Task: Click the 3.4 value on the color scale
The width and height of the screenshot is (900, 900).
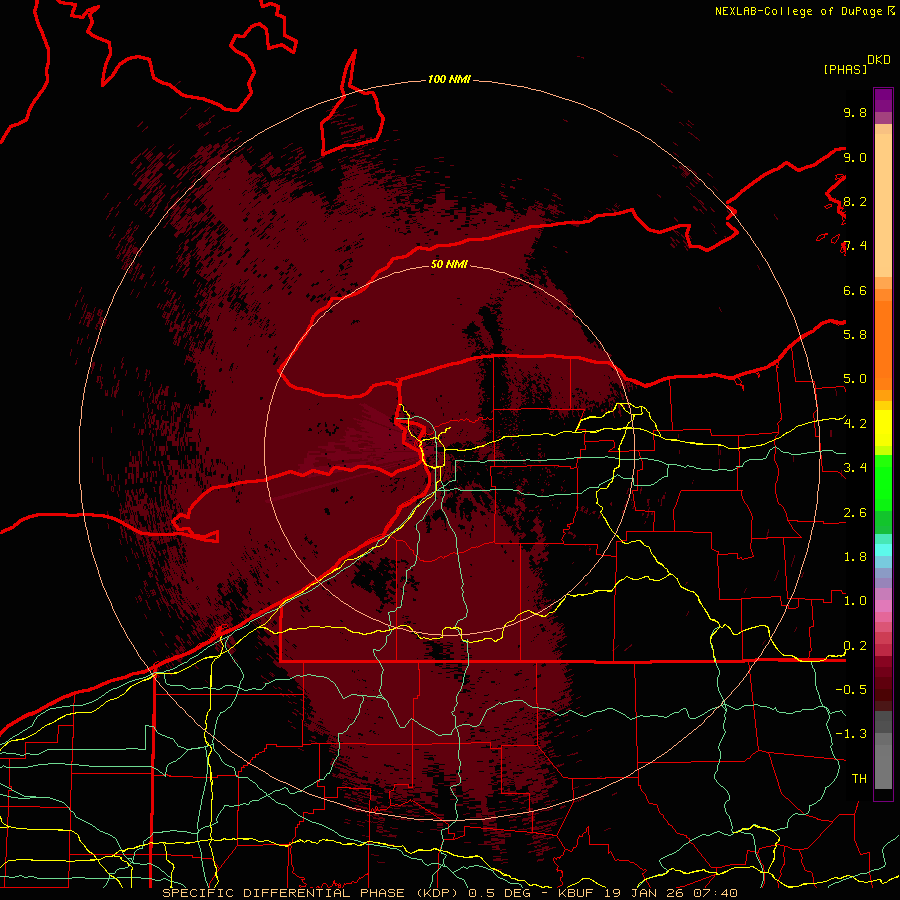Action: tap(855, 468)
